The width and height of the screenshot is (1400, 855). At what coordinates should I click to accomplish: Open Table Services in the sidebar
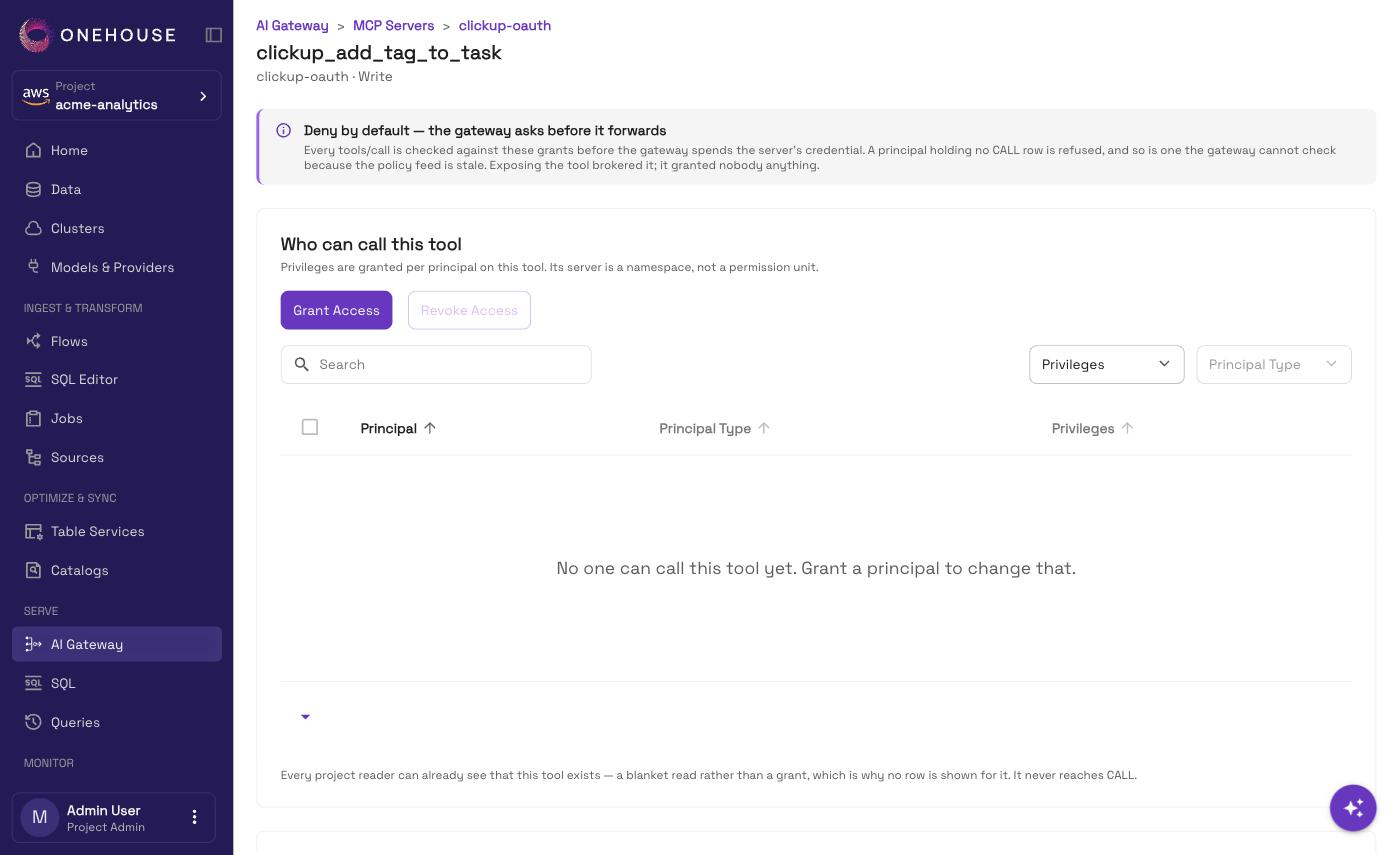click(x=117, y=531)
